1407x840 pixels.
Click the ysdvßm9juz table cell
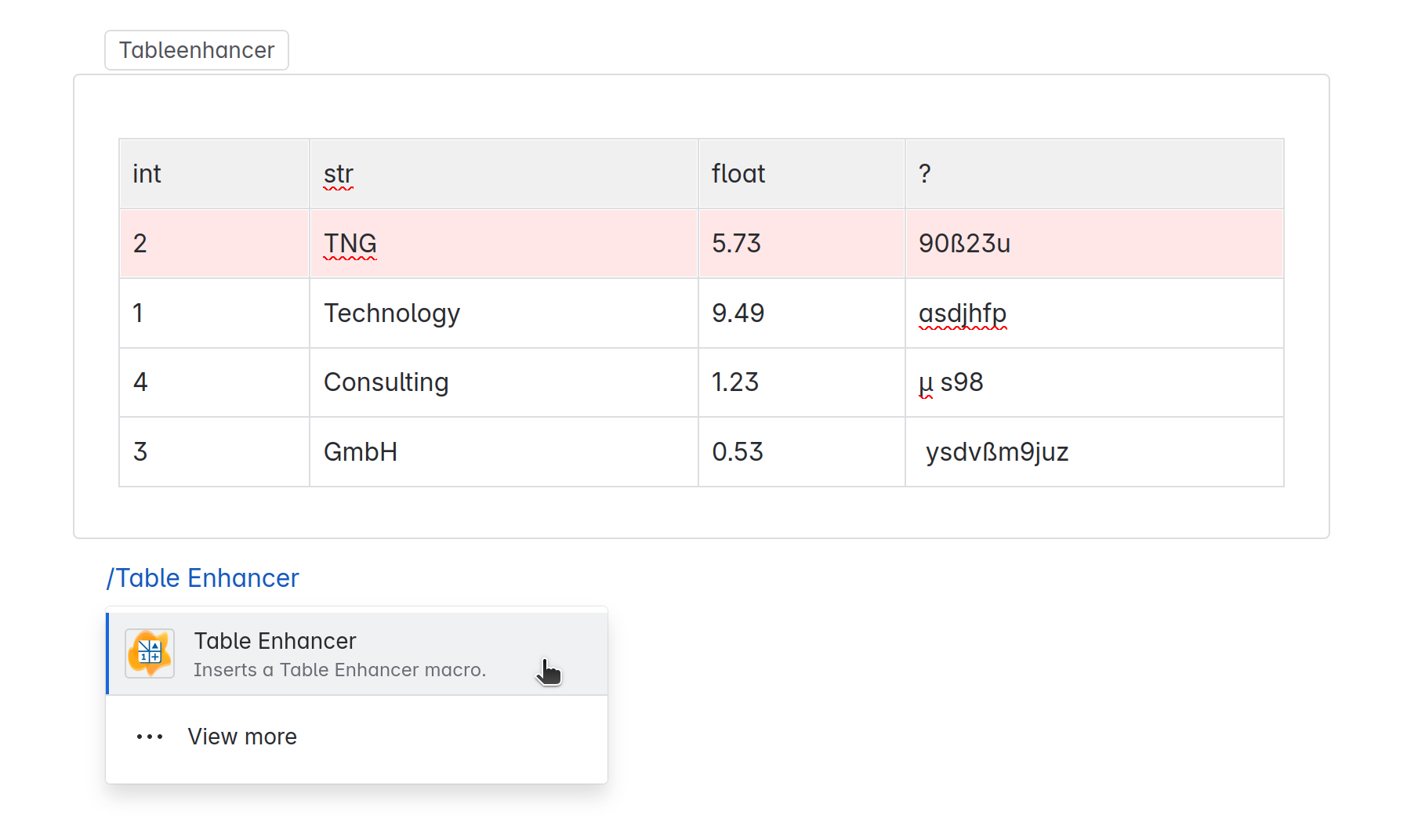point(997,452)
